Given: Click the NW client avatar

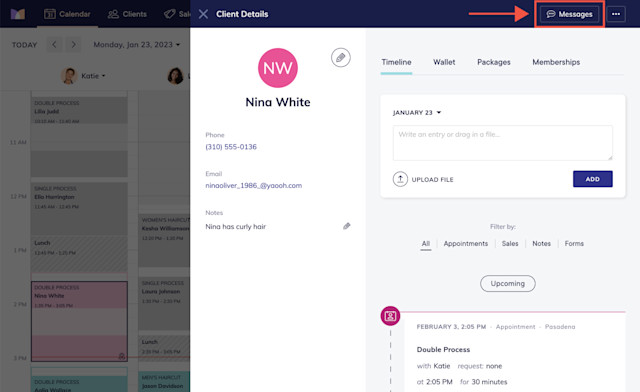Looking at the screenshot, I should [x=278, y=68].
